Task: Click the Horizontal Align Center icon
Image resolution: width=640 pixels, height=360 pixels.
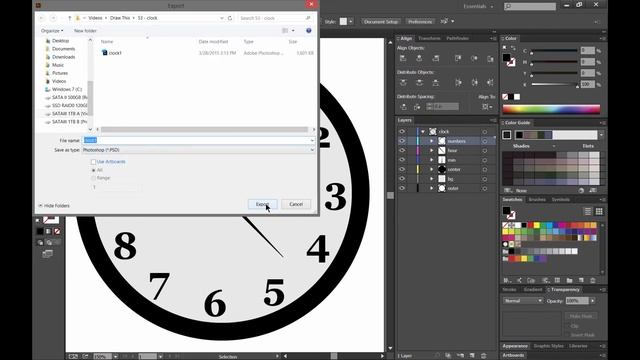Action: point(419,58)
